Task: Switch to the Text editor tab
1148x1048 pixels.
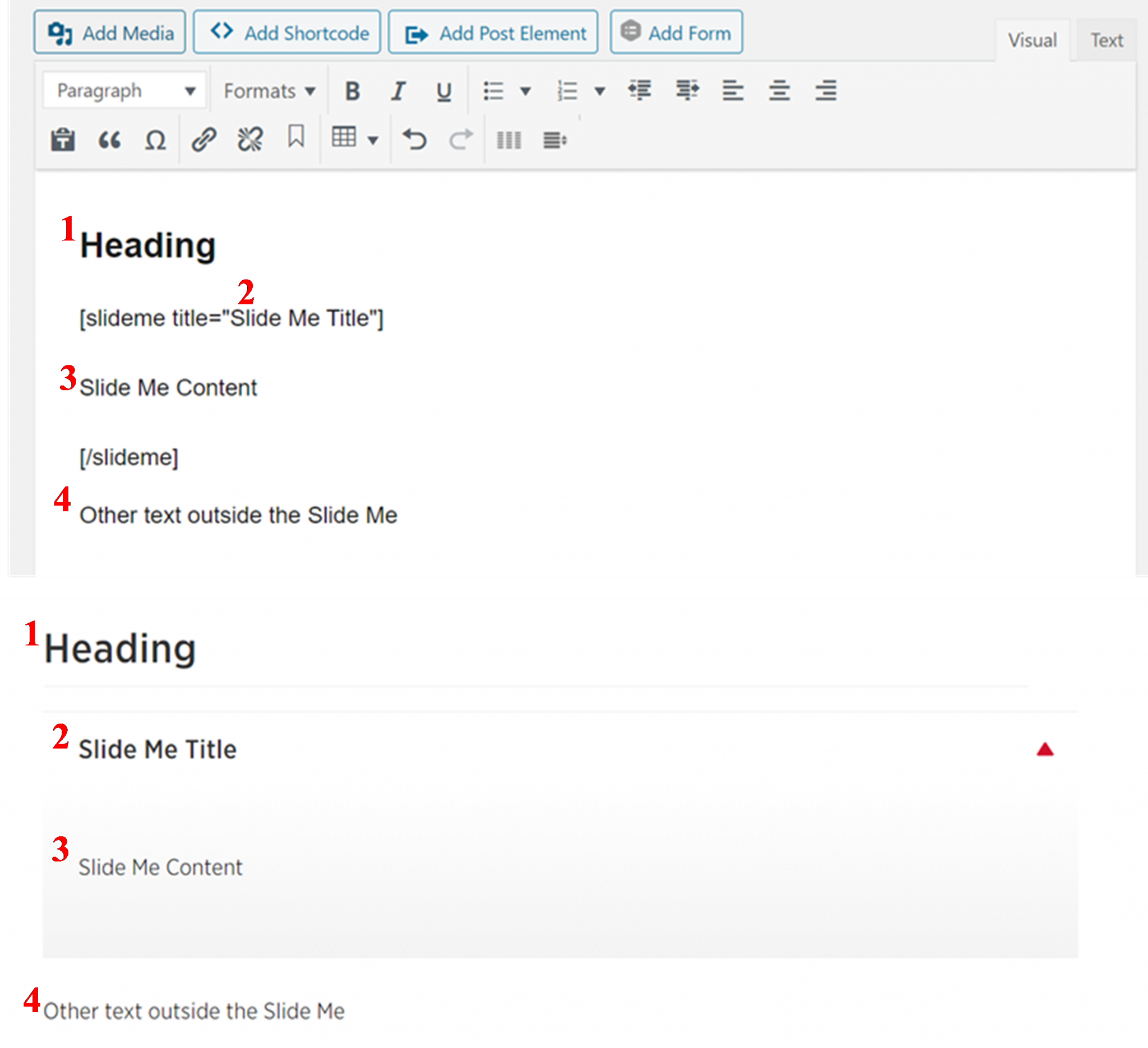Action: click(1107, 40)
